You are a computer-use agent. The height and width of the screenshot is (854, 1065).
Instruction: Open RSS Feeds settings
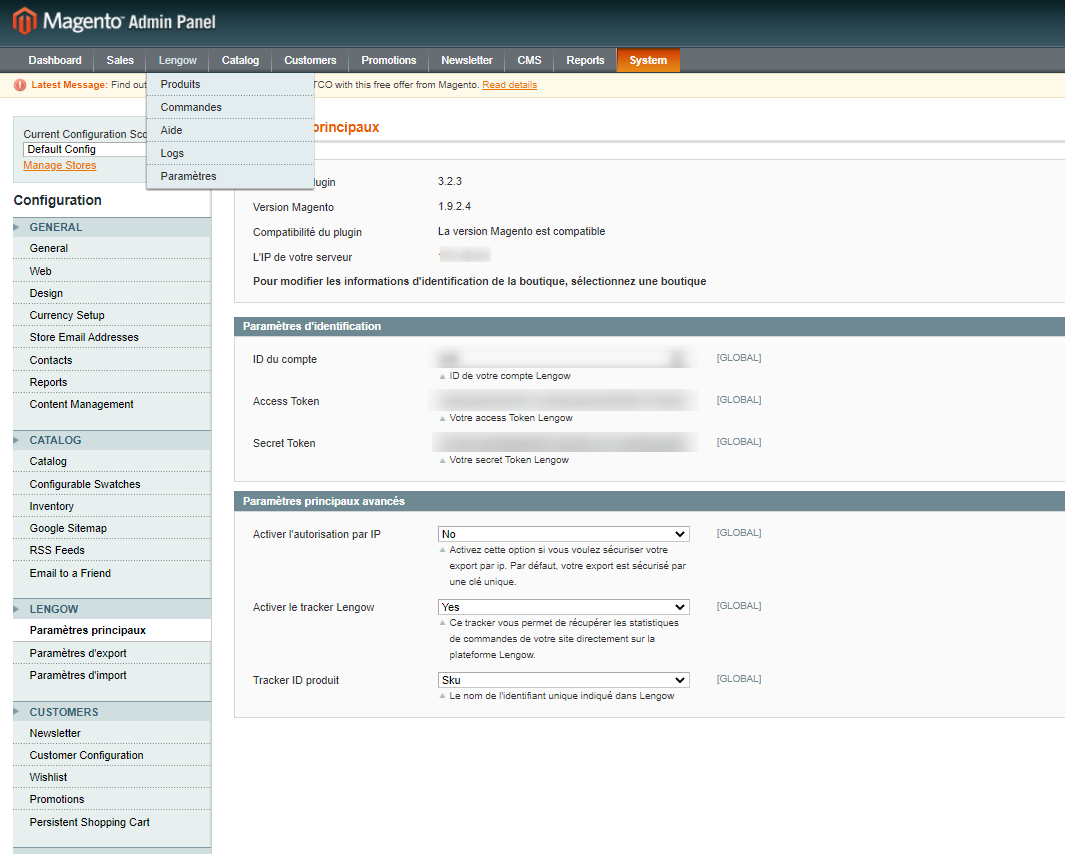pos(112,550)
